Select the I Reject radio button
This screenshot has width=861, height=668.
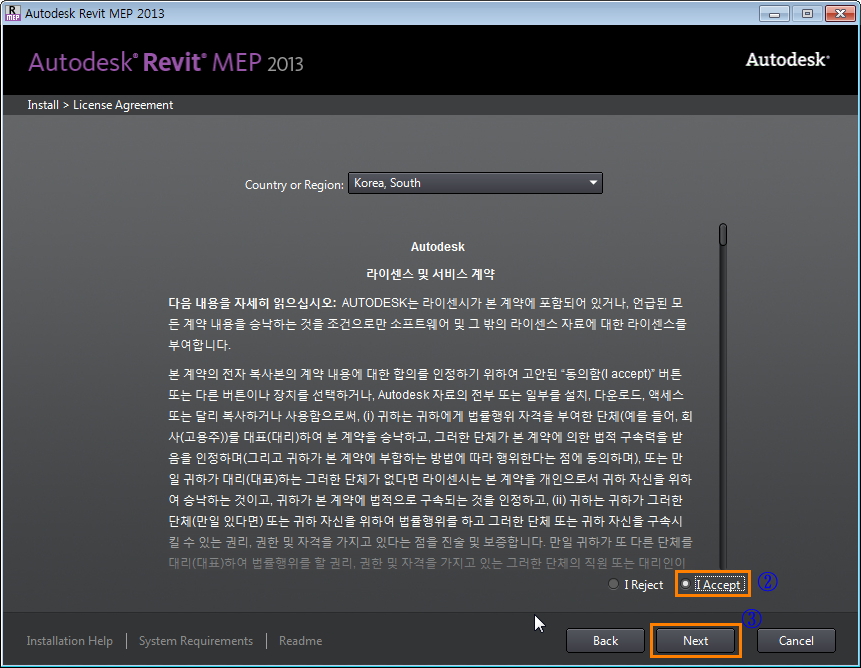(x=614, y=585)
